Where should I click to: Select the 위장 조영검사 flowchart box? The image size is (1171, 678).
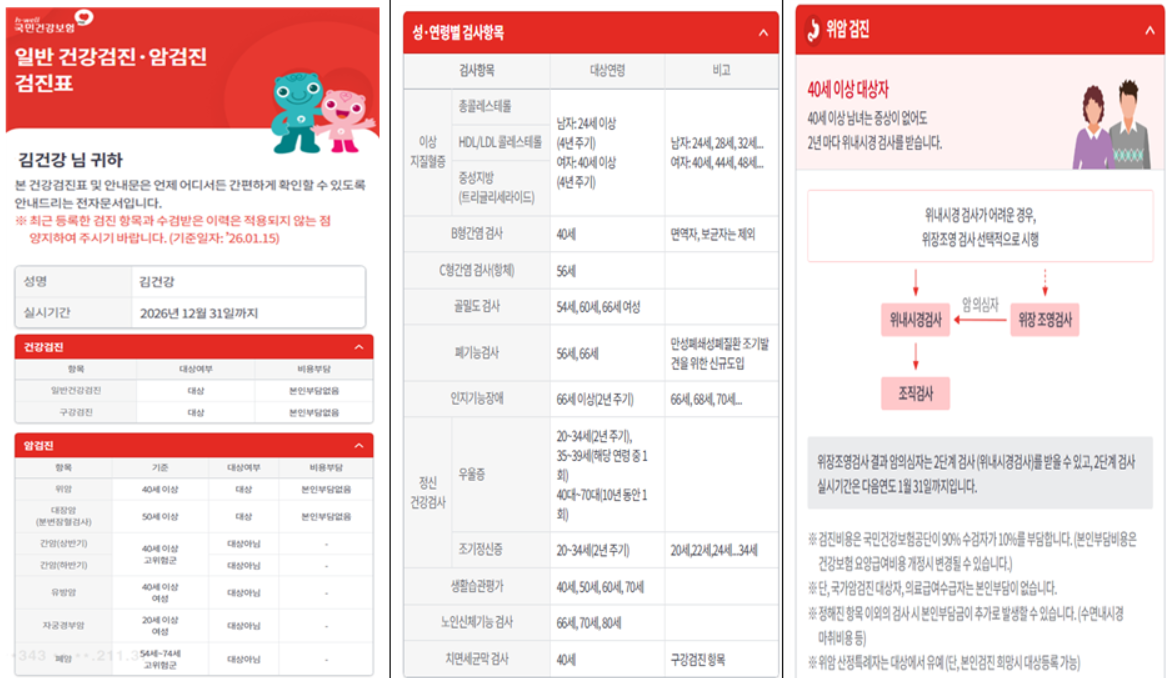click(1045, 321)
